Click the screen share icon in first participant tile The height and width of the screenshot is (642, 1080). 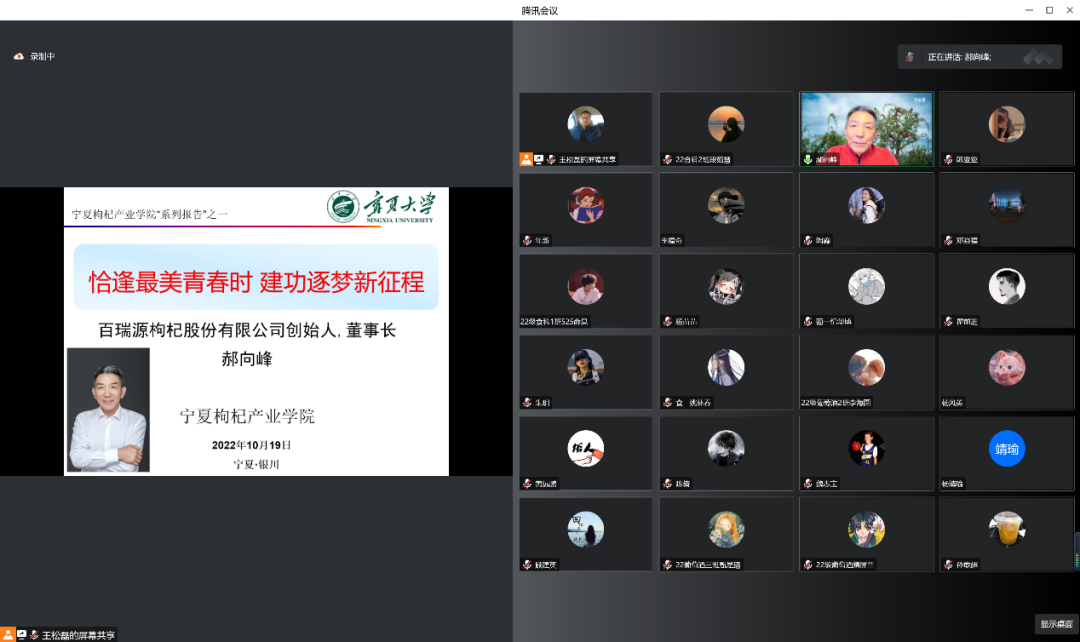[538, 159]
